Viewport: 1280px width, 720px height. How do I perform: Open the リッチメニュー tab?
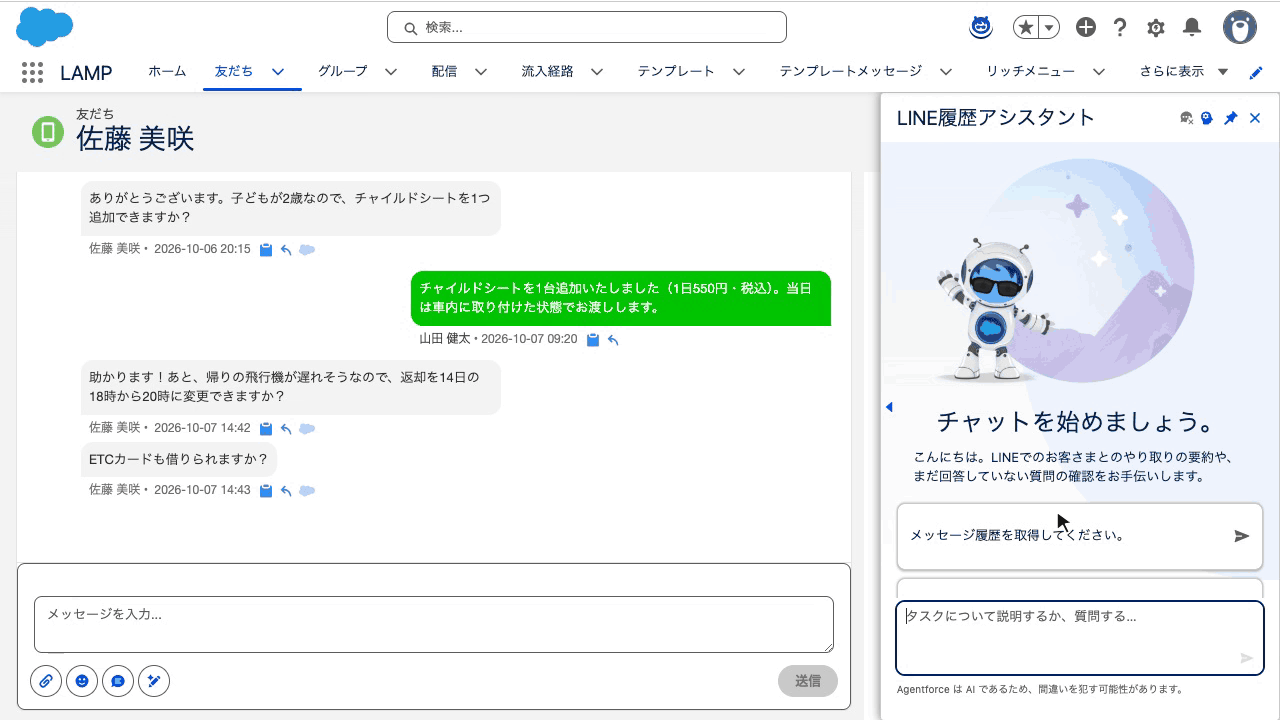pos(1031,71)
